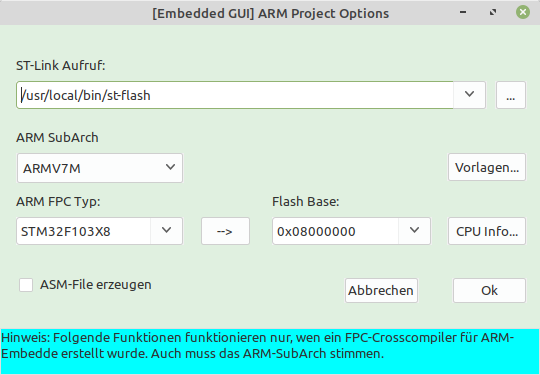Enable the ASM-File erzeugen checkbox
The image size is (540, 375).
coord(26,285)
